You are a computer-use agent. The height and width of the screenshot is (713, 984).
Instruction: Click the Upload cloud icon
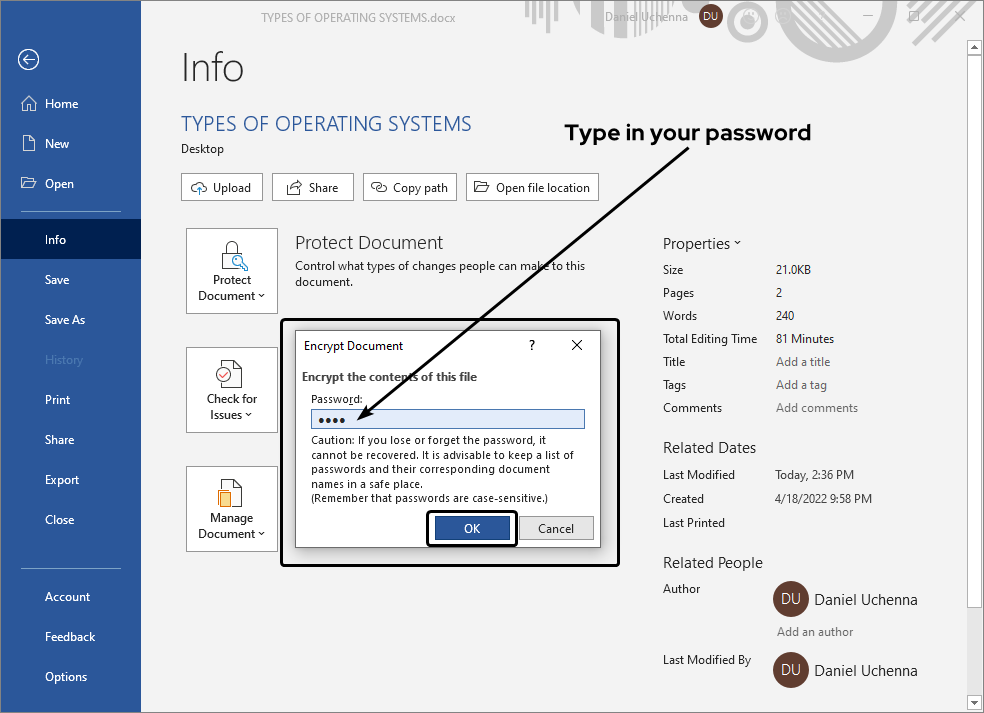(197, 187)
